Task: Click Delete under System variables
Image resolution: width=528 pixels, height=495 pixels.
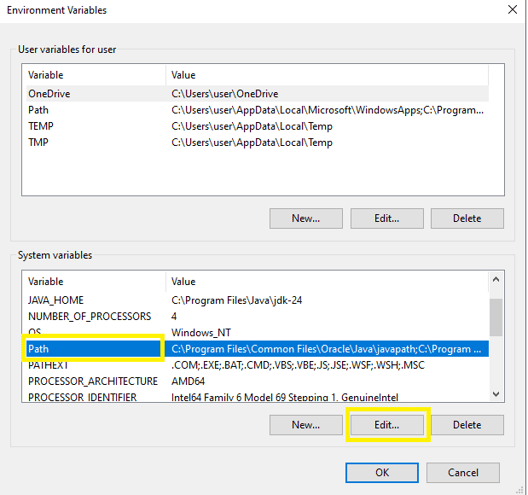Action: point(467,425)
